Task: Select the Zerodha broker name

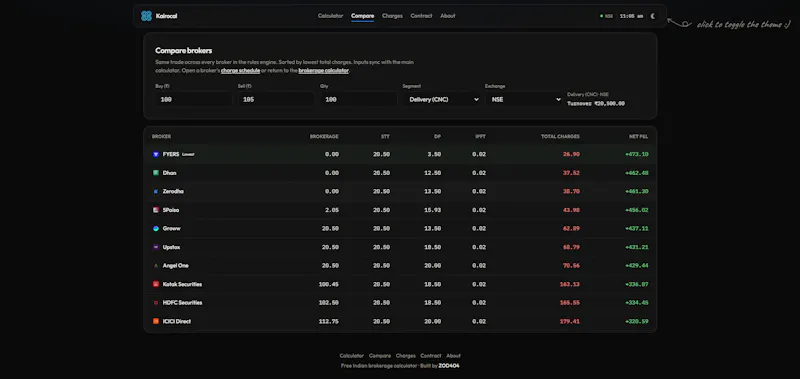Action: (x=173, y=191)
